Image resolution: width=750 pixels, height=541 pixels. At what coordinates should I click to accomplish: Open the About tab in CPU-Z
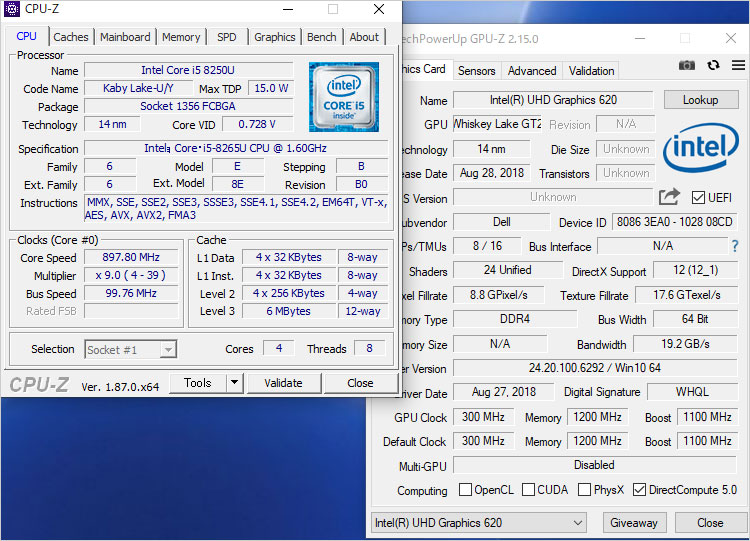364,37
